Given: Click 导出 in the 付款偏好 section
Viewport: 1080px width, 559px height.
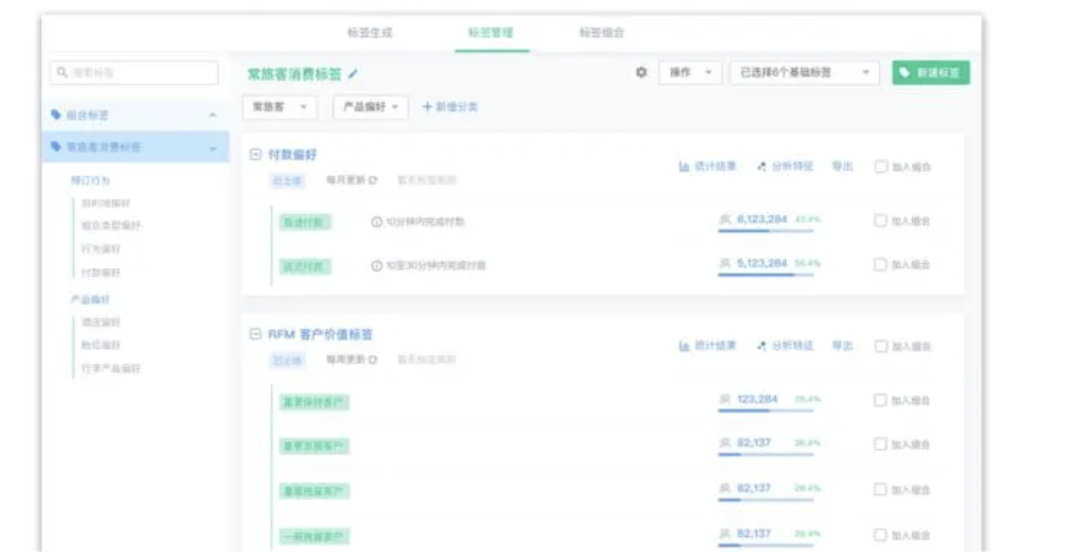Looking at the screenshot, I should [842, 166].
